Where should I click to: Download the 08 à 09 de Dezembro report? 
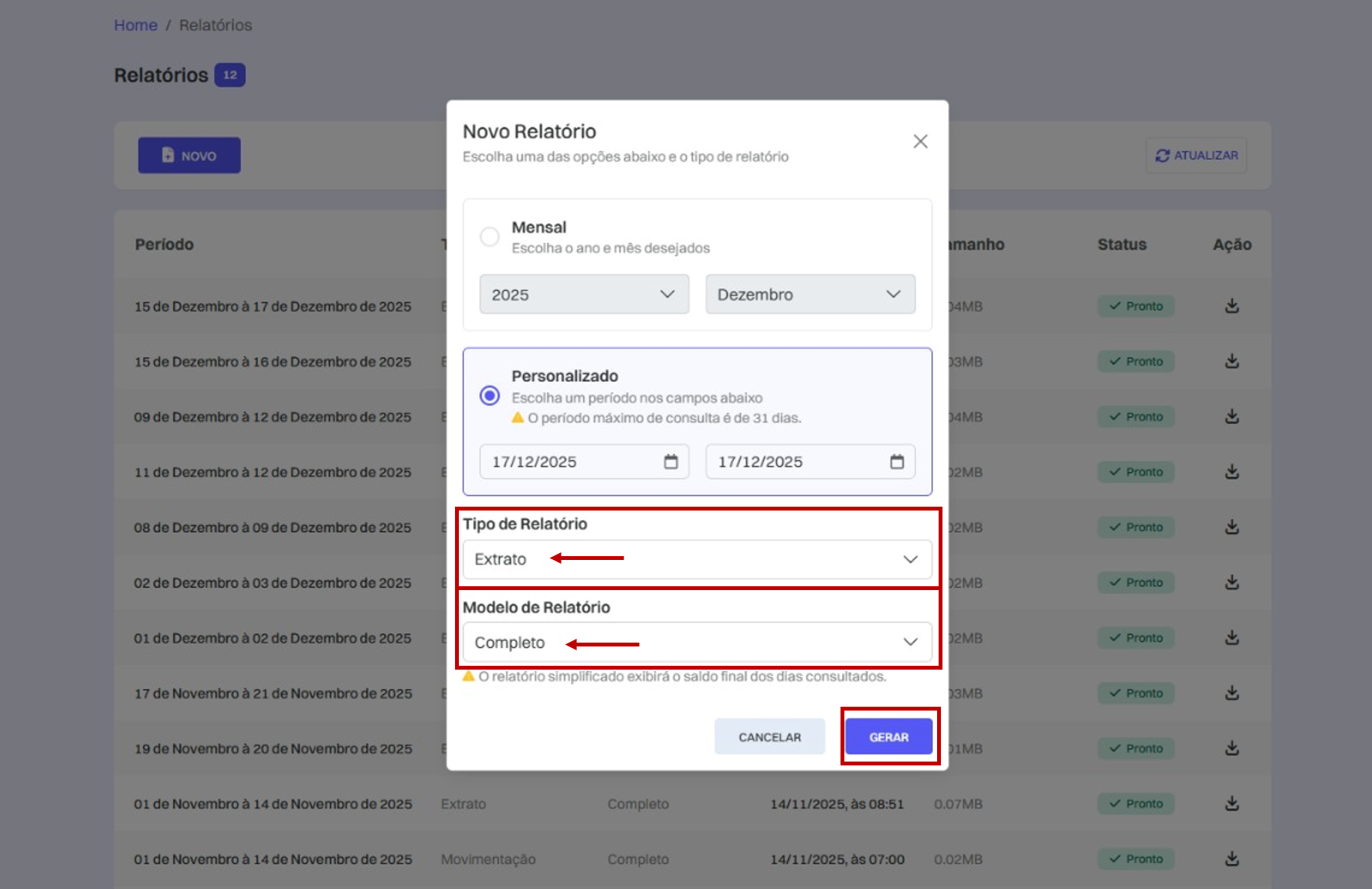1232,527
